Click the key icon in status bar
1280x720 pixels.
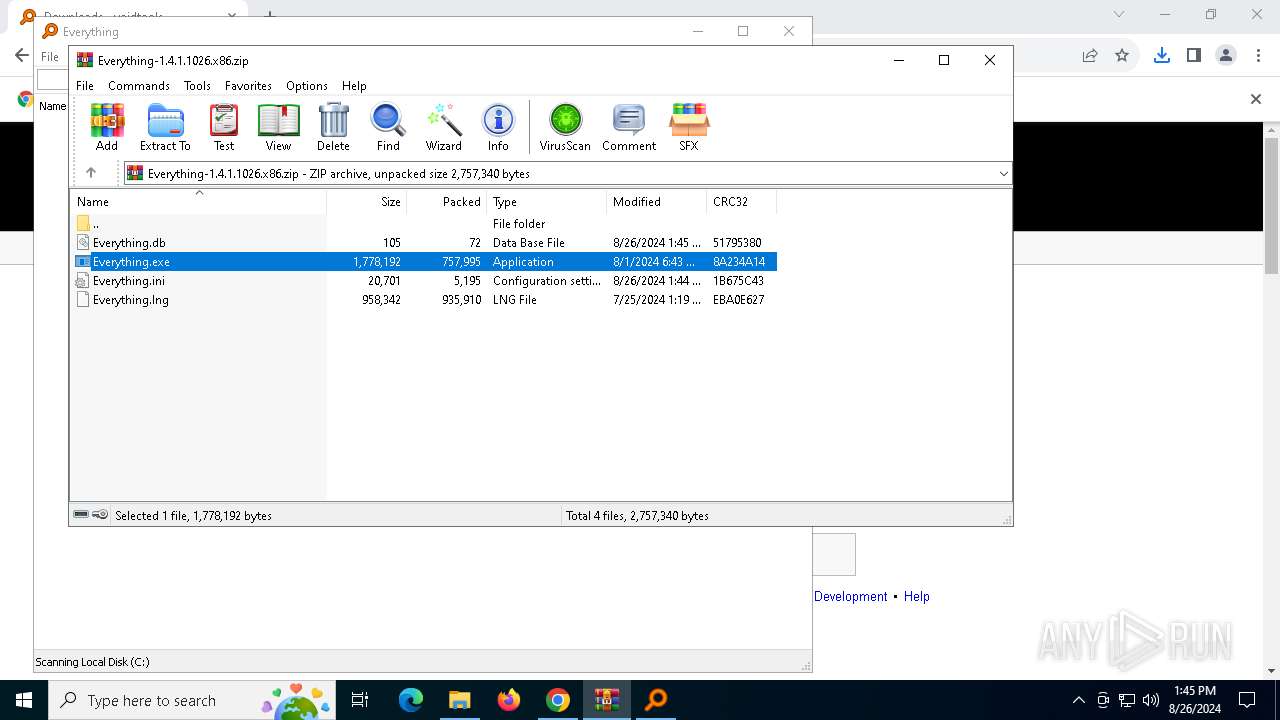[100, 515]
